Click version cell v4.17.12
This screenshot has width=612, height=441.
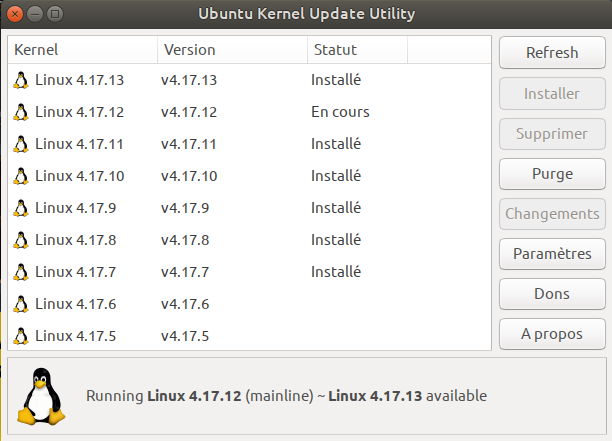(189, 112)
